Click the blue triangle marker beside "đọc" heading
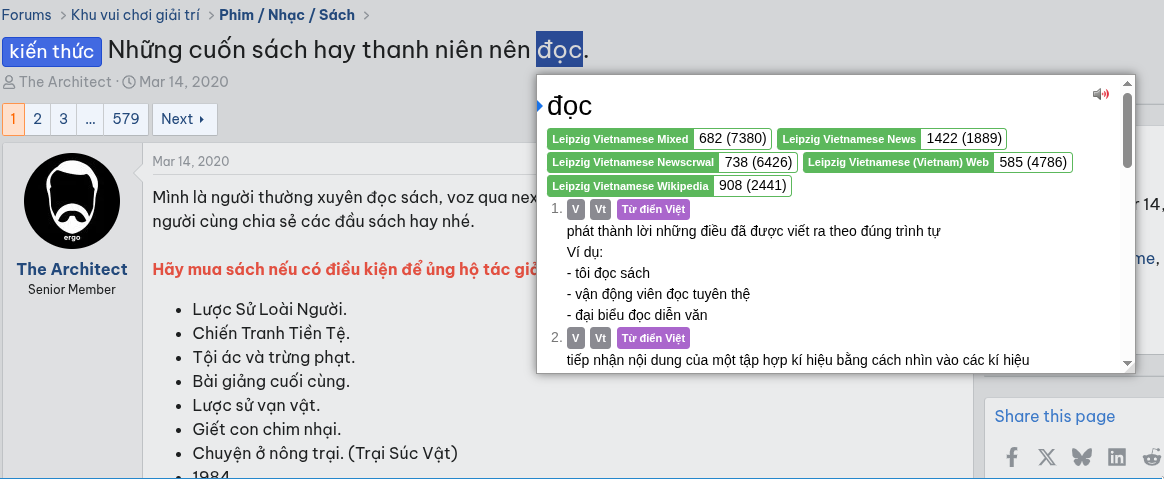 click(x=540, y=105)
